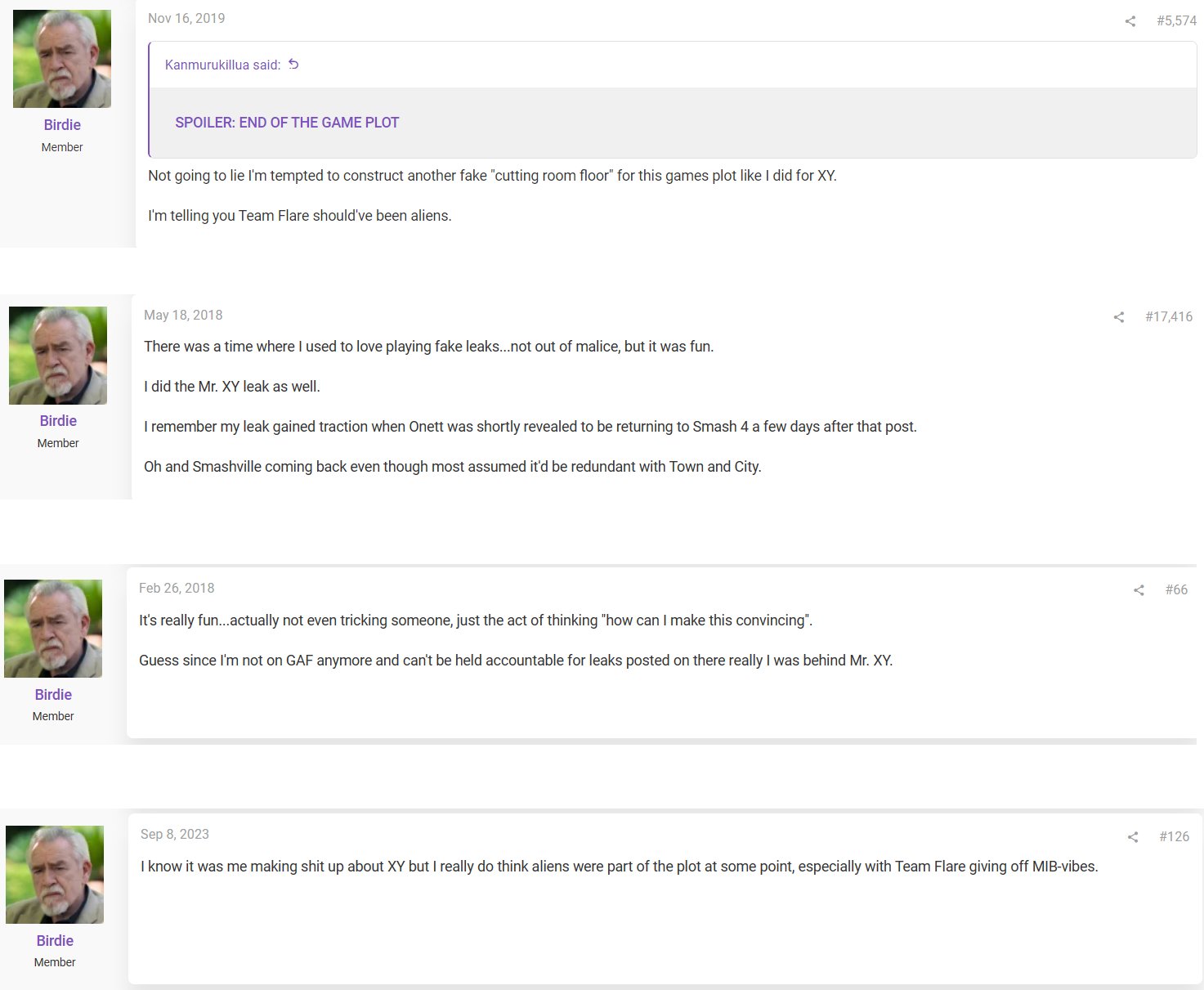Click 'Member' title under Birdie on post #5,574
The height and width of the screenshot is (990, 1204).
[62, 147]
